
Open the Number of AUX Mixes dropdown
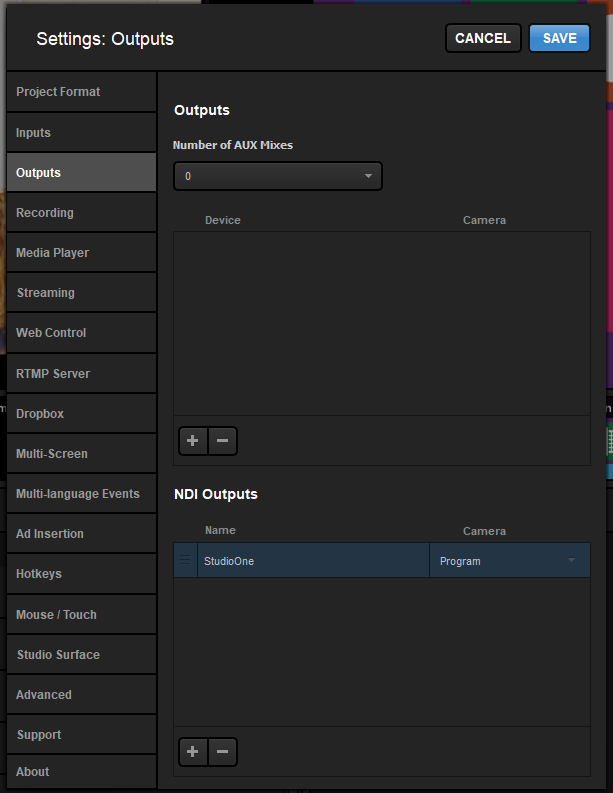tap(277, 176)
